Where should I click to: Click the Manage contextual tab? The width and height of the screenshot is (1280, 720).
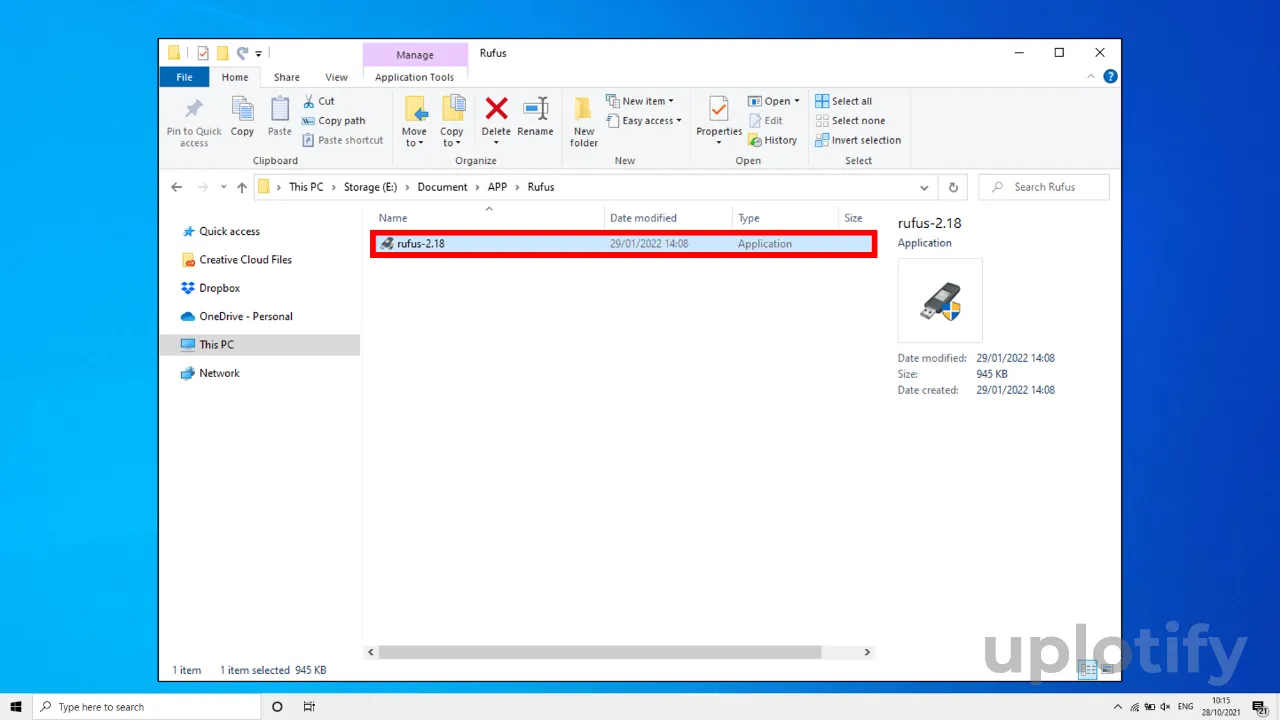(415, 55)
